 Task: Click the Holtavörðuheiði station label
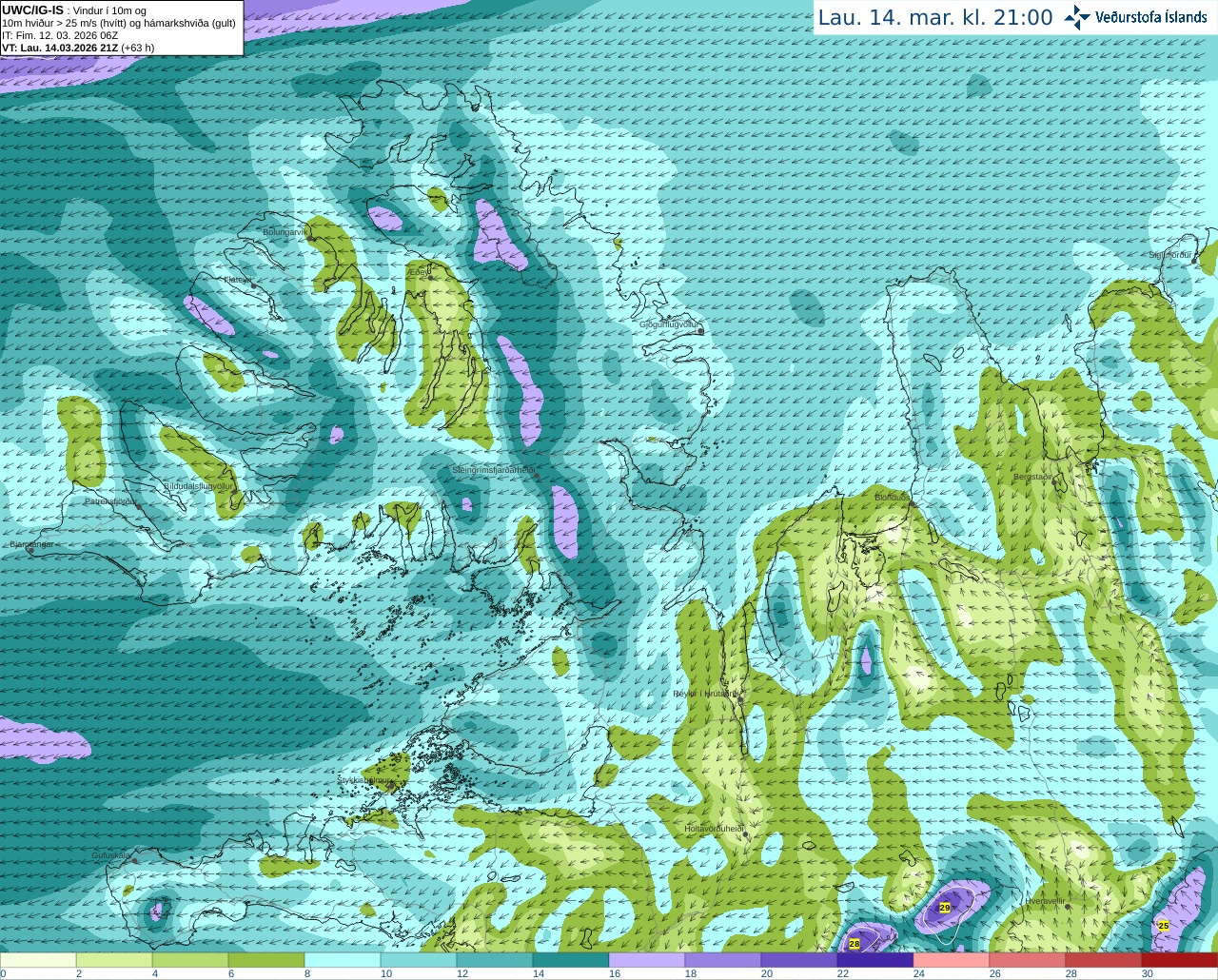714,829
